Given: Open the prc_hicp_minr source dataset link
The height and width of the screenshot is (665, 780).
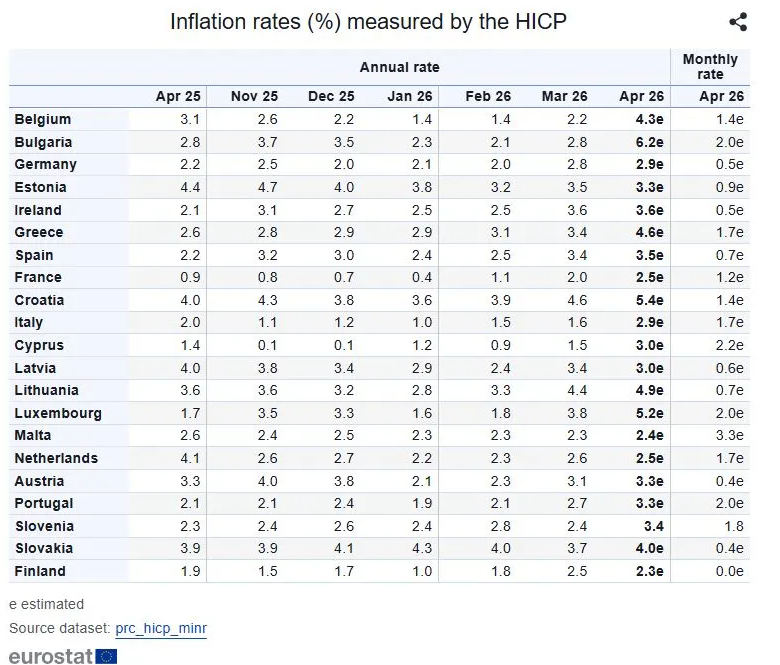Looking at the screenshot, I should pos(161,628).
